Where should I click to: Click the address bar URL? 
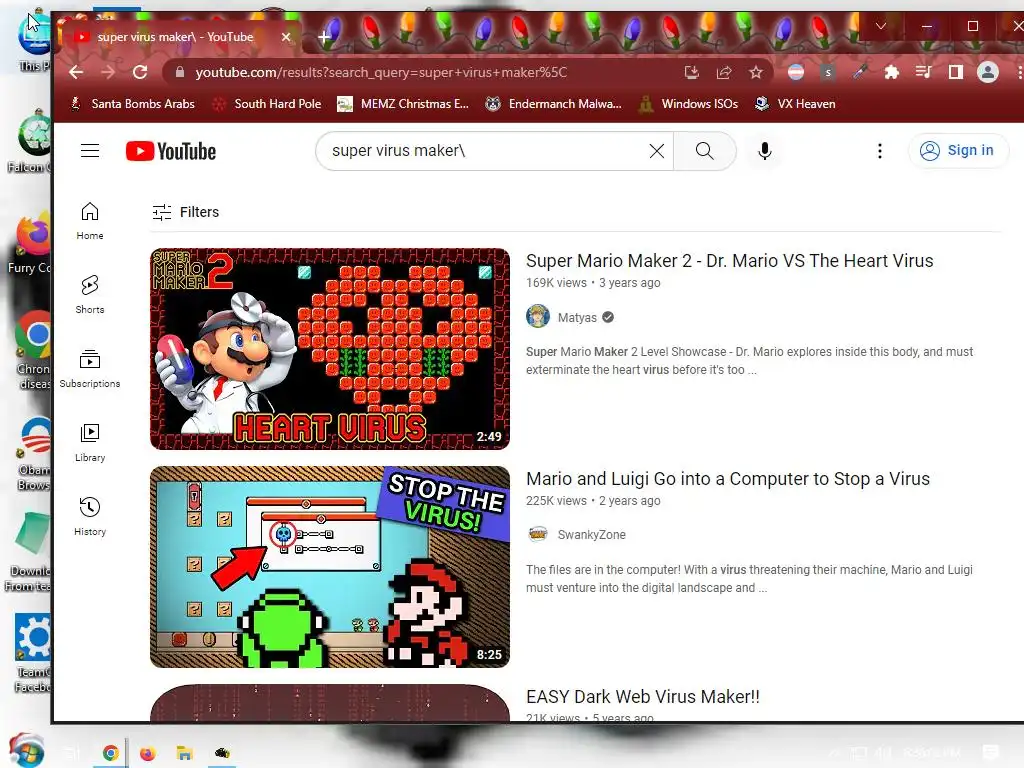coord(381,72)
